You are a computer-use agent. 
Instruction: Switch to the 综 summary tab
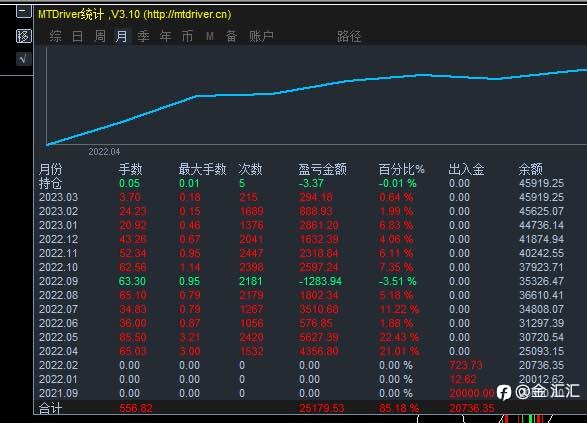[55, 36]
